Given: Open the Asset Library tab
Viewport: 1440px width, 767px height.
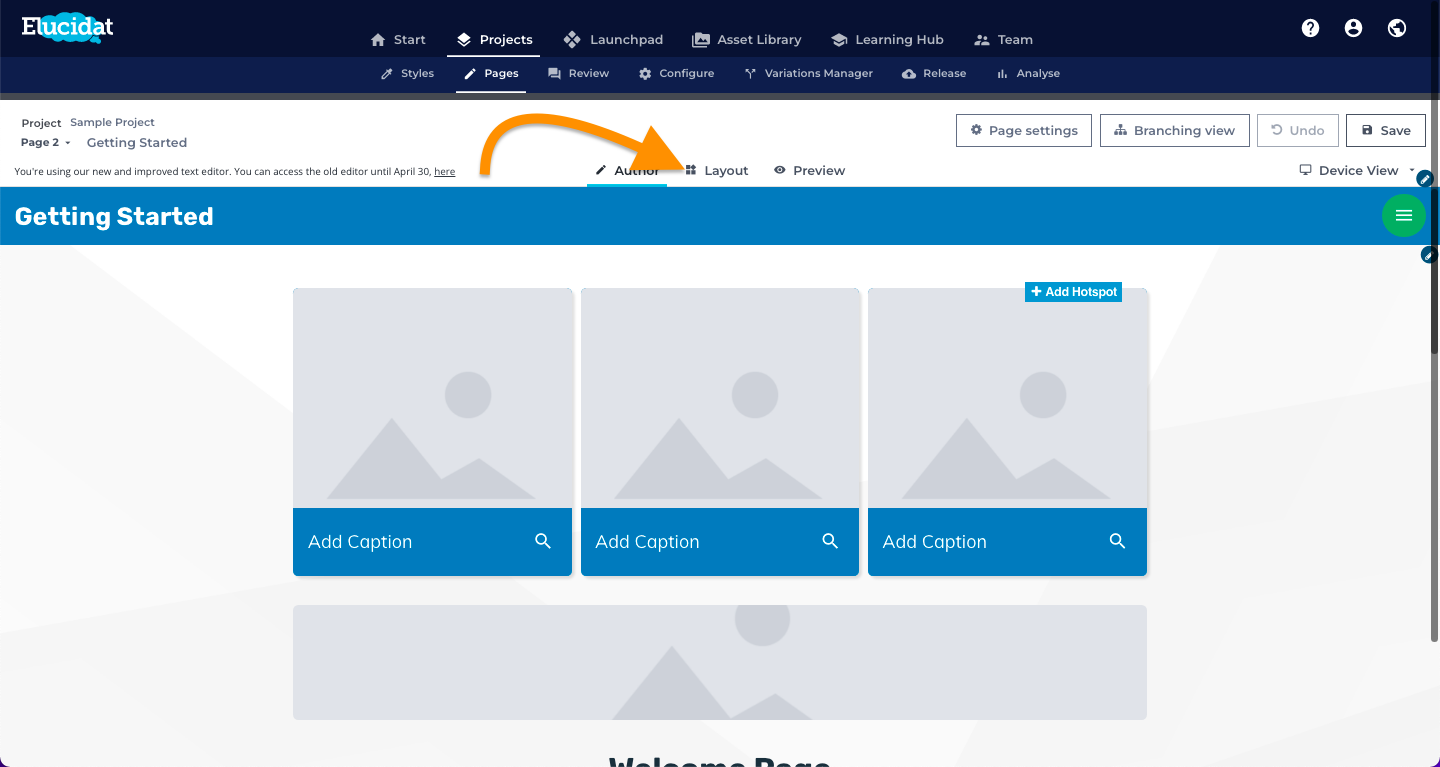Looking at the screenshot, I should [746, 40].
